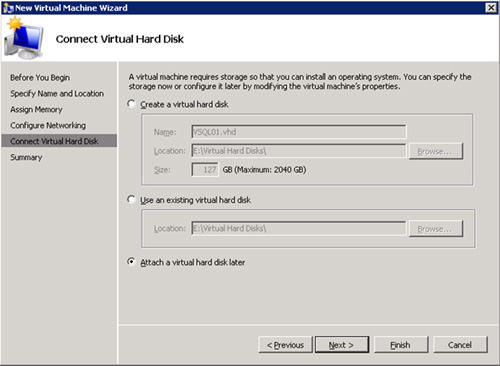Viewport: 500px width, 366px height.
Task: Open Configure Networking step
Action: (x=48, y=126)
